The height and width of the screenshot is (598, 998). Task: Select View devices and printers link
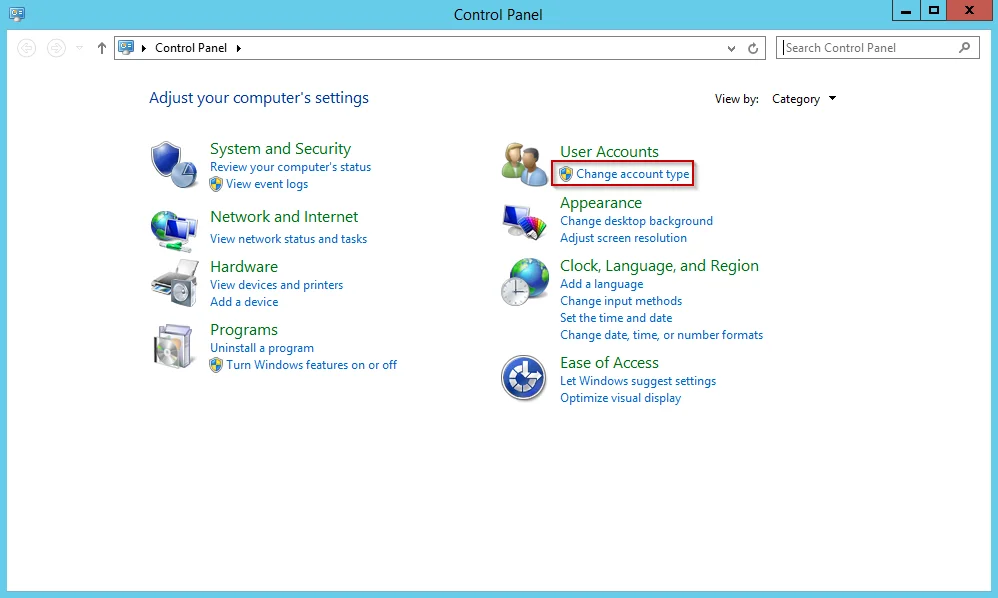click(276, 285)
